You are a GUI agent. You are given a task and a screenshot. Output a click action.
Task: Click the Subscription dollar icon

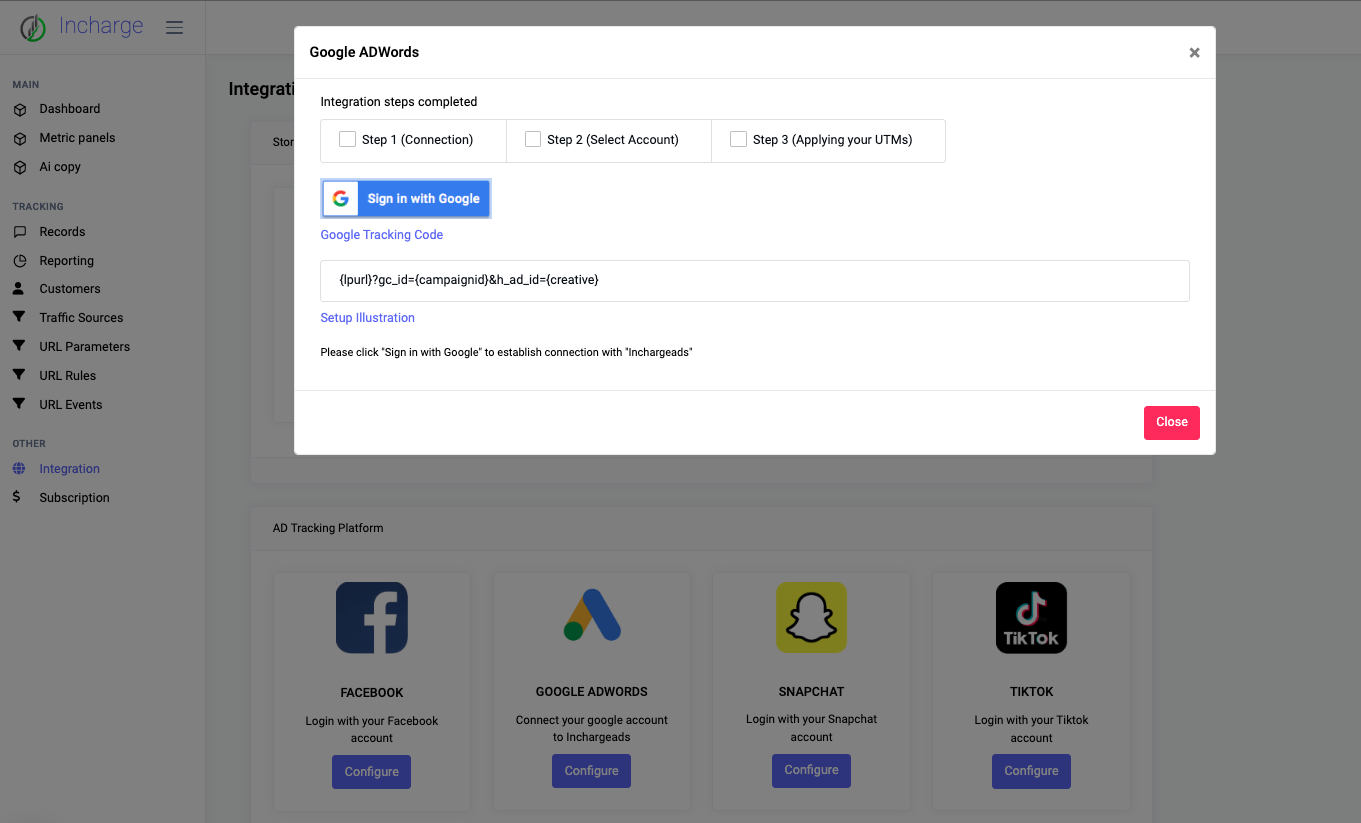pos(17,497)
